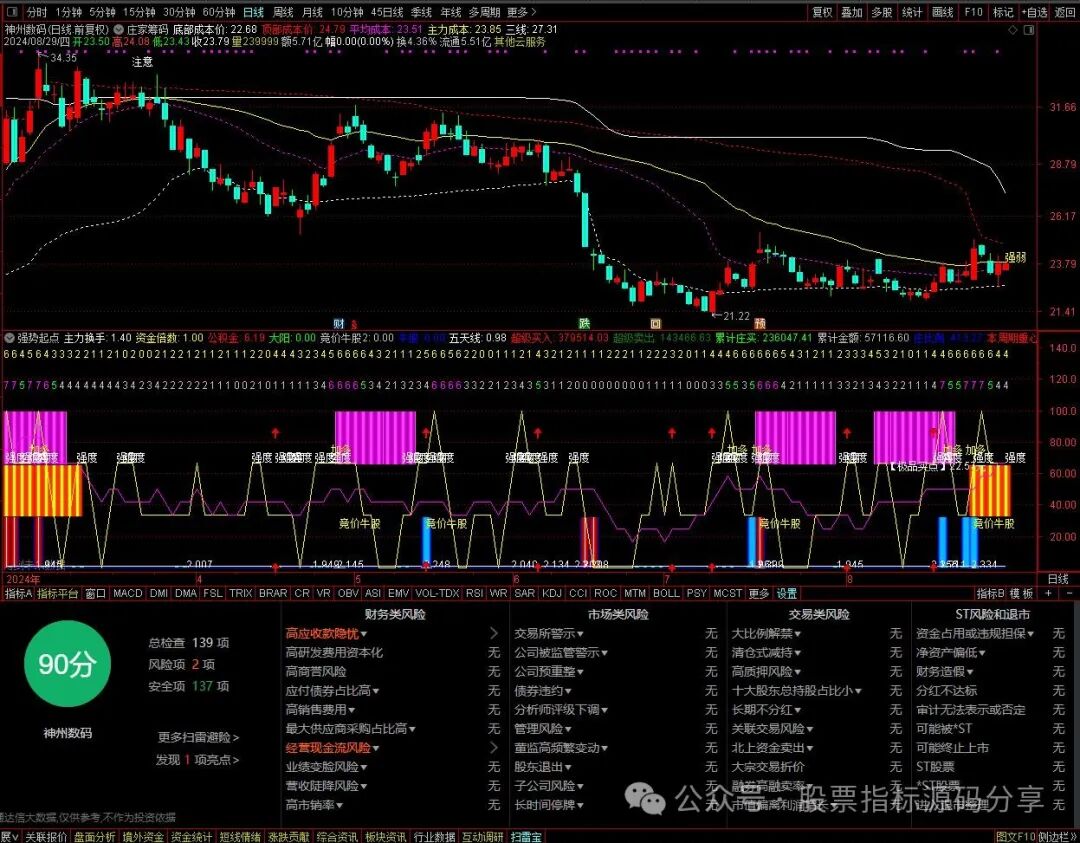Click the 返回 back button
The height and width of the screenshot is (843, 1080).
(x=1066, y=12)
